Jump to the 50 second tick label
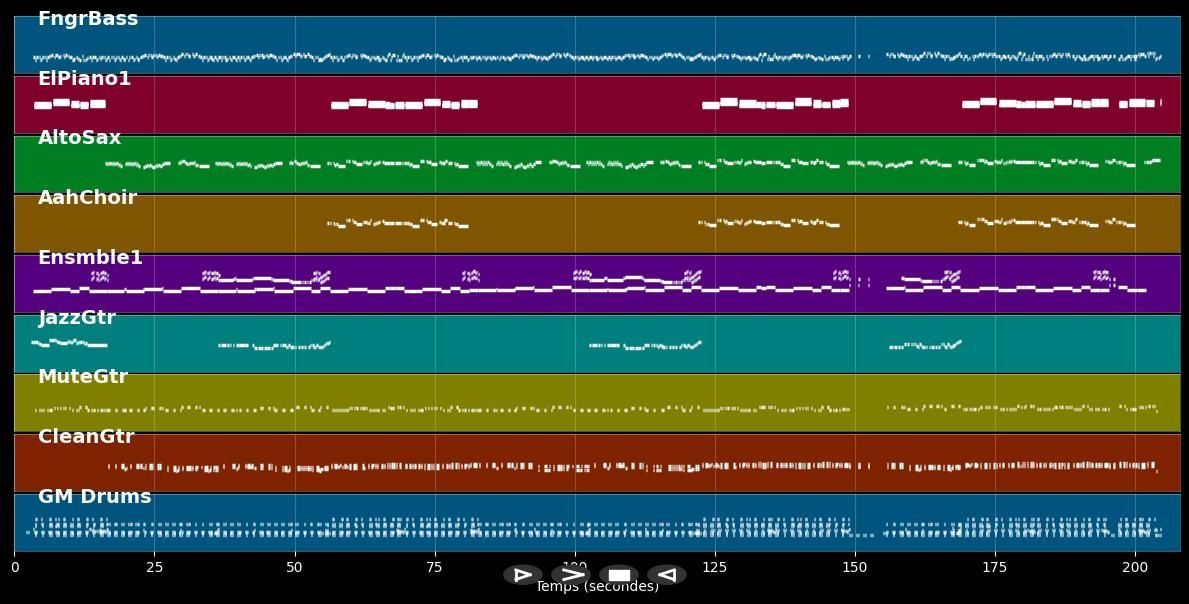 (294, 568)
